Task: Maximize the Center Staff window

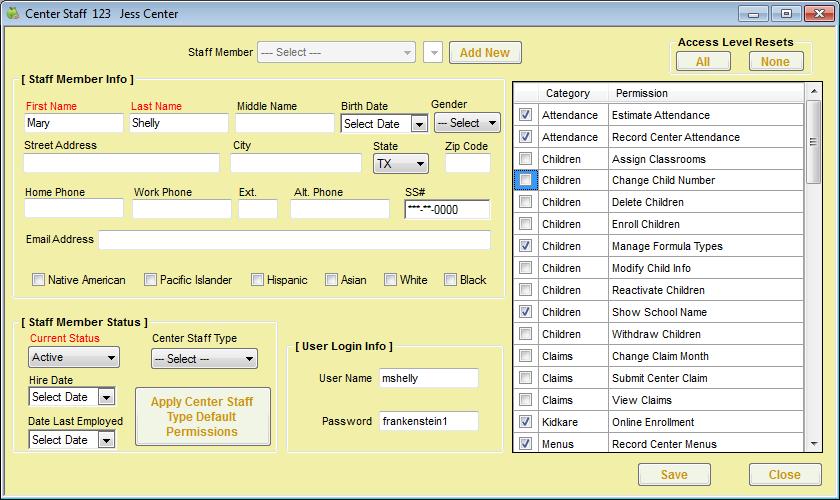Action: tap(786, 14)
